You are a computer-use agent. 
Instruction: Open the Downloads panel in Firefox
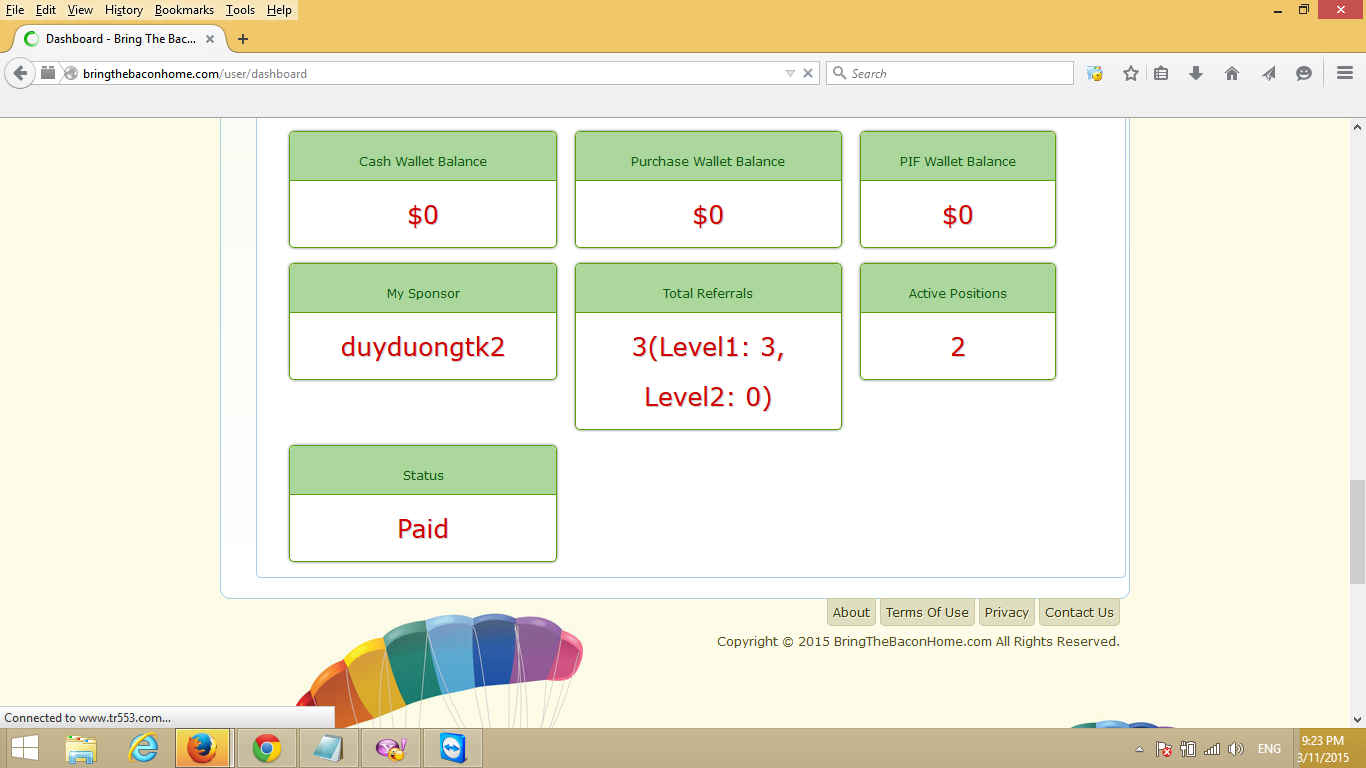point(1196,72)
